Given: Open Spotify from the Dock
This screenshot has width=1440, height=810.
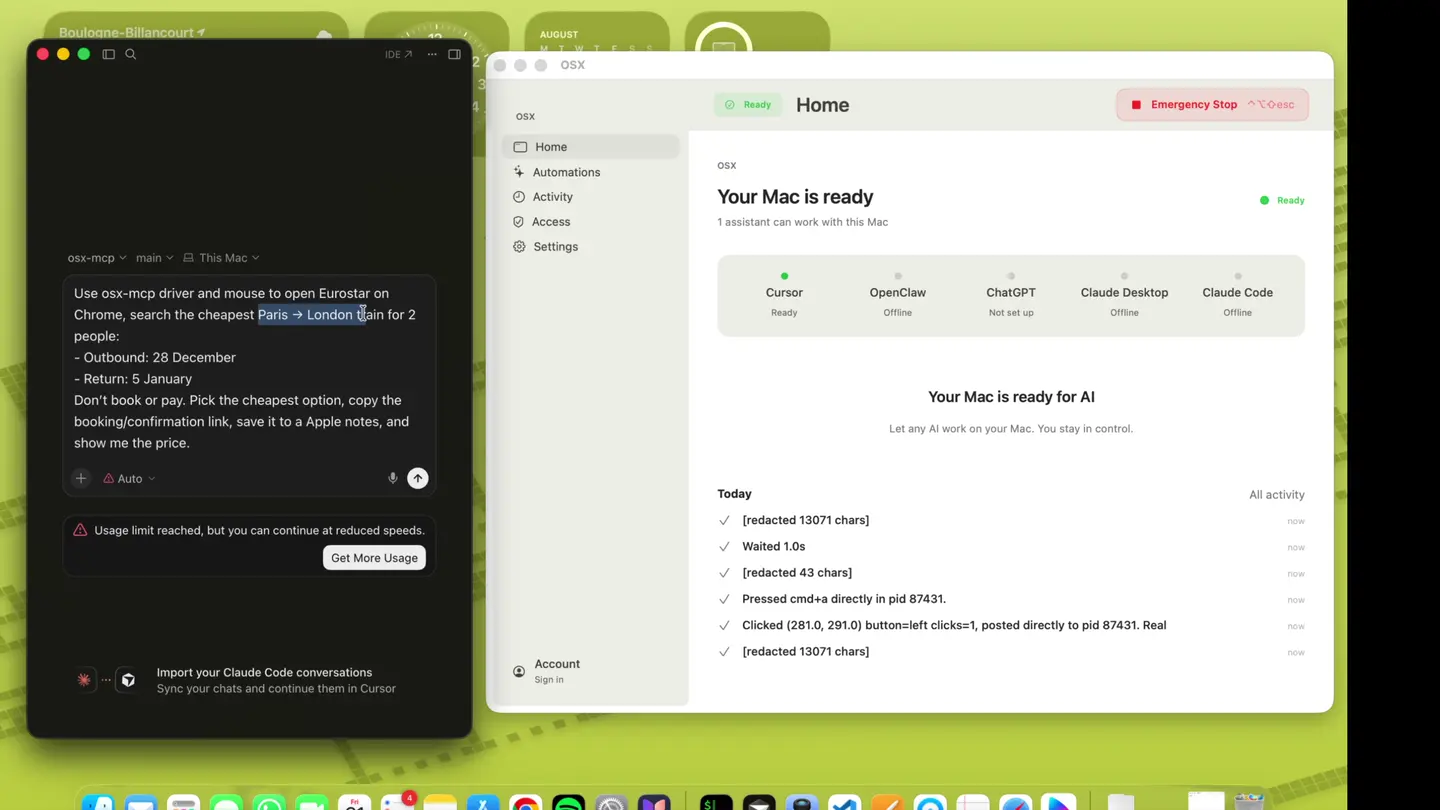Looking at the screenshot, I should 569,802.
